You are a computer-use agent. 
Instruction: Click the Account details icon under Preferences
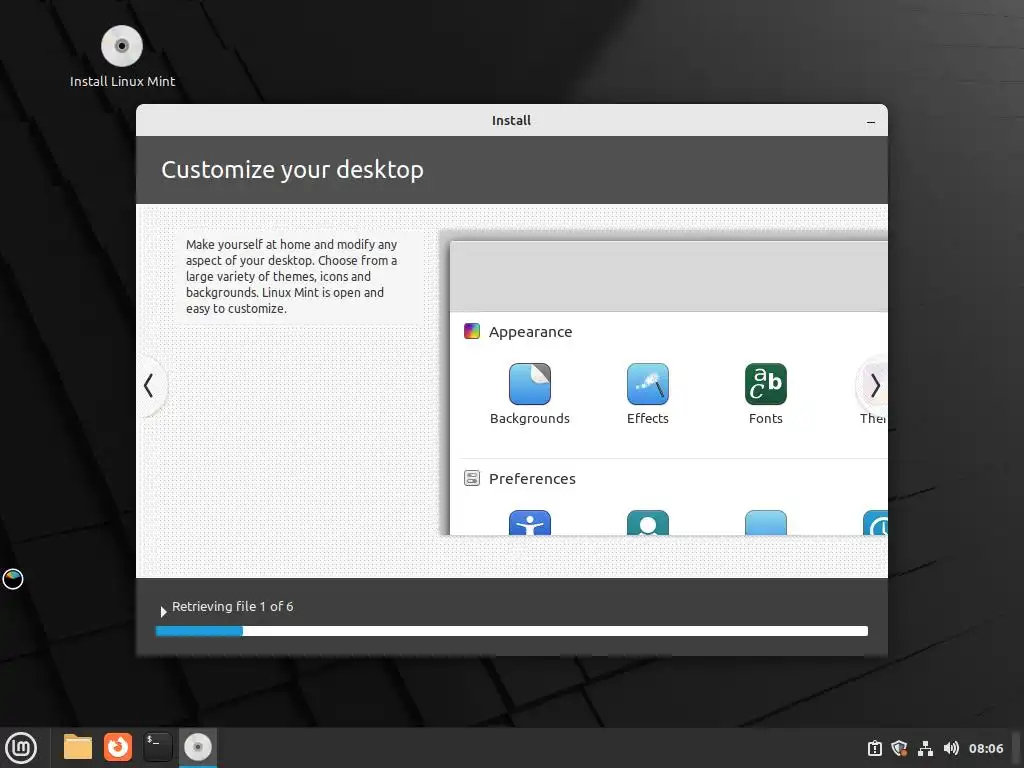click(x=648, y=522)
